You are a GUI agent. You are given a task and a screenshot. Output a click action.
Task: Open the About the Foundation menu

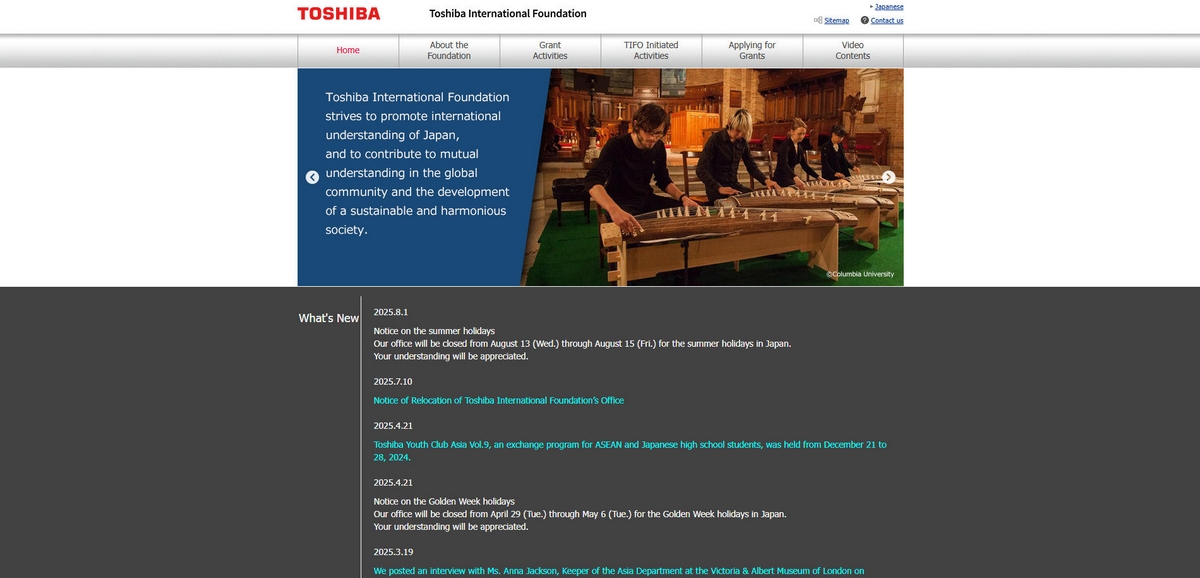[x=449, y=51]
